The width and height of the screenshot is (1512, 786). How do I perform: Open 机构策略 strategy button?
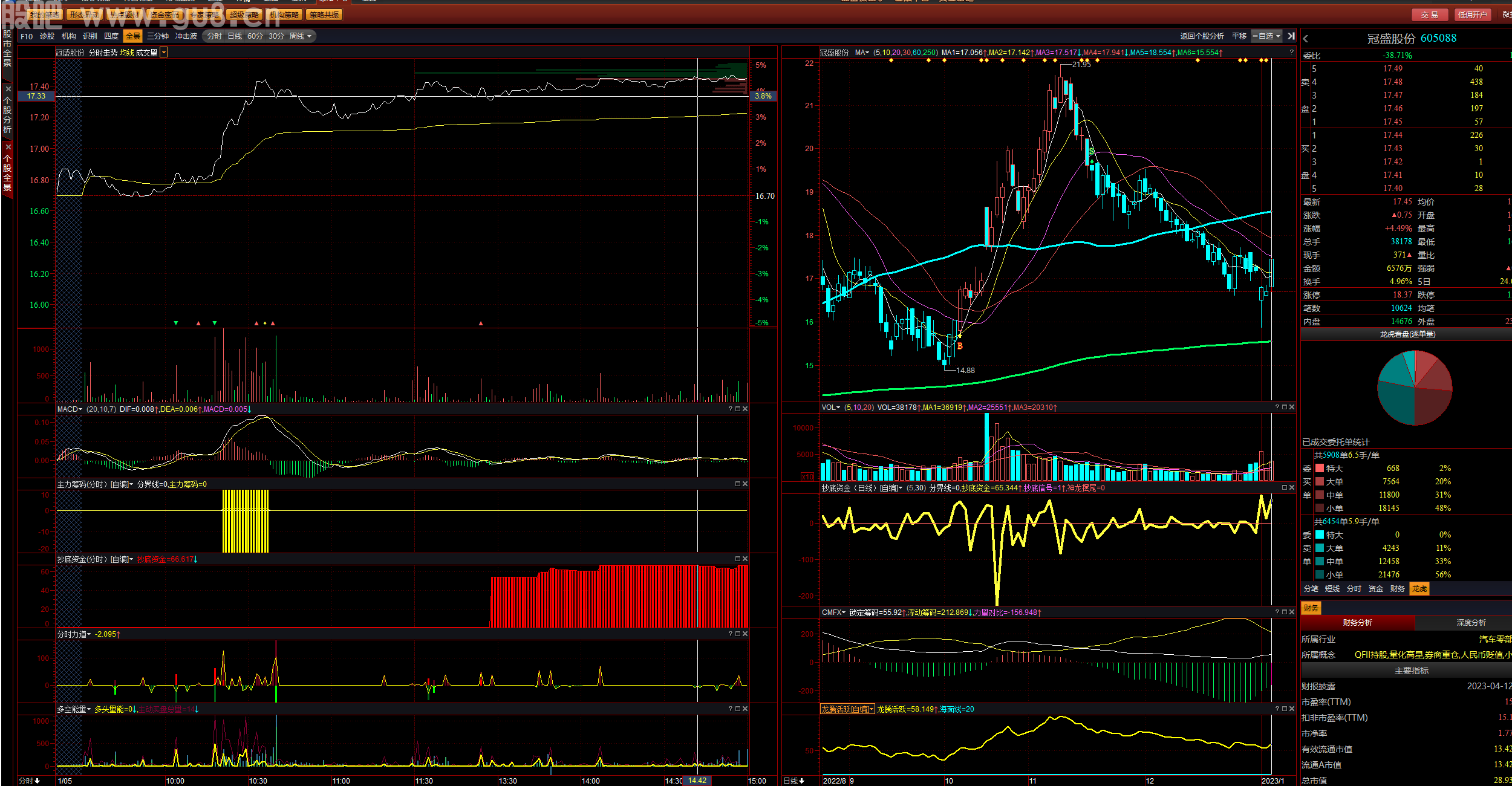pyautogui.click(x=284, y=15)
